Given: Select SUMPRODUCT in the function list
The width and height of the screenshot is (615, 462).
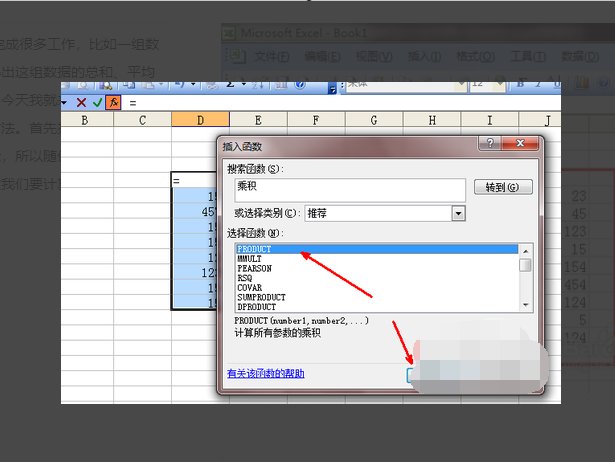Looking at the screenshot, I should (261, 297).
